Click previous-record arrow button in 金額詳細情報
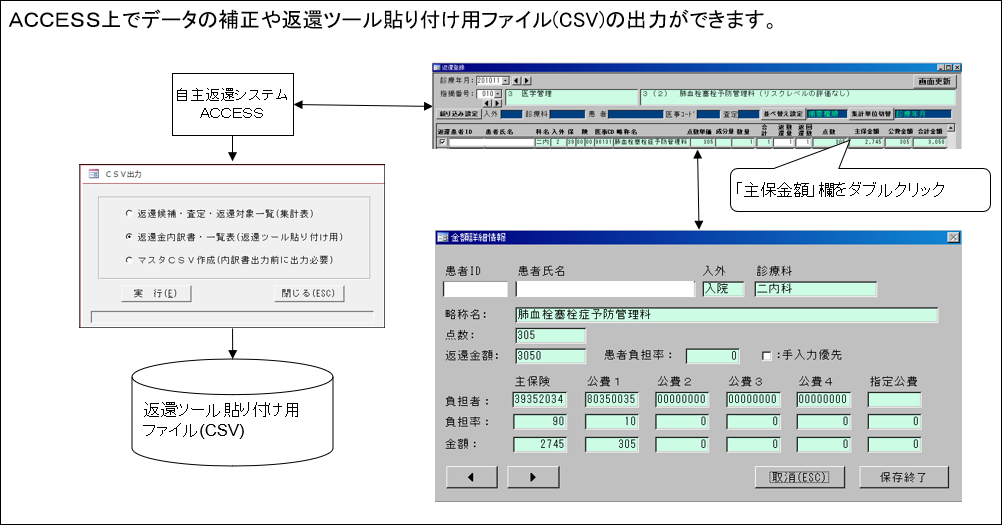1002x525 pixels. point(472,476)
